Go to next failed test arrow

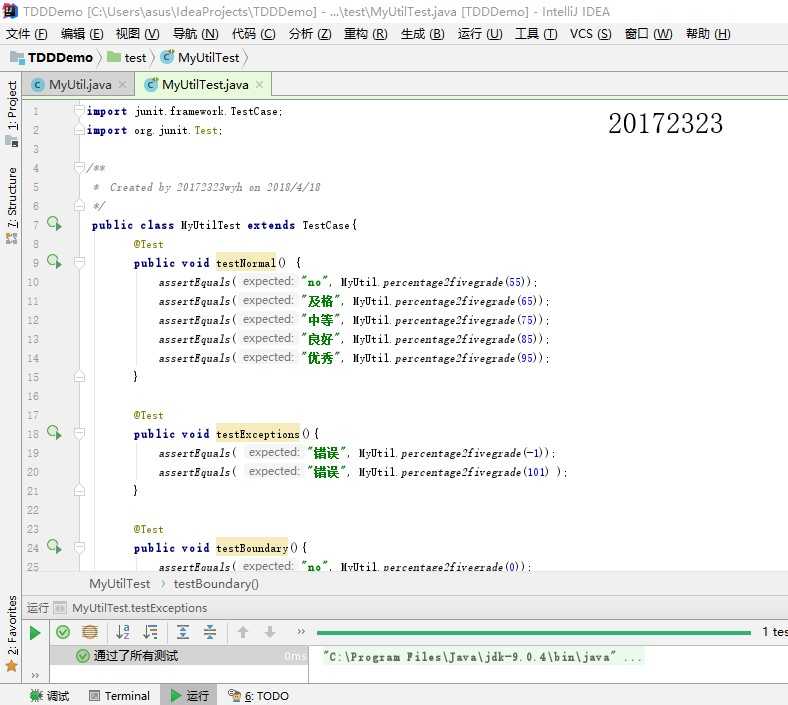pyautogui.click(x=270, y=632)
